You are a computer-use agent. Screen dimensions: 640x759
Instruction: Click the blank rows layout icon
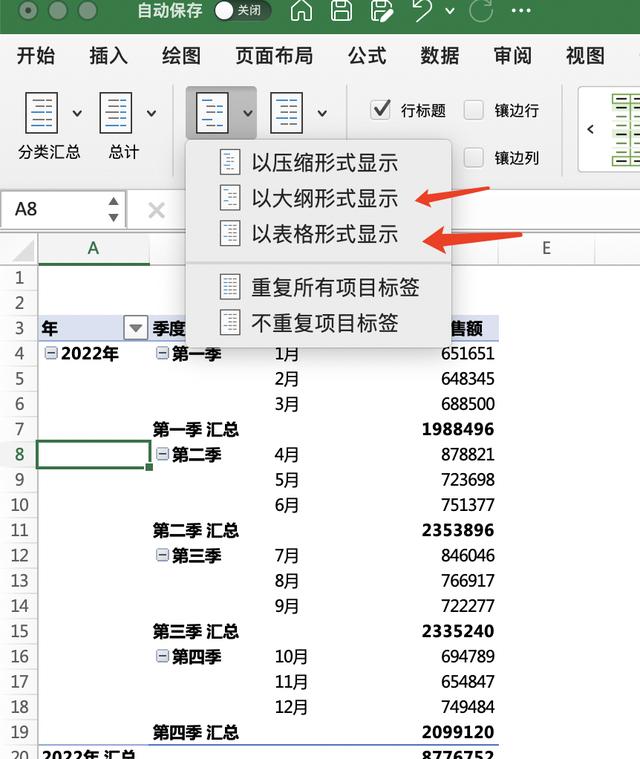tap(287, 113)
